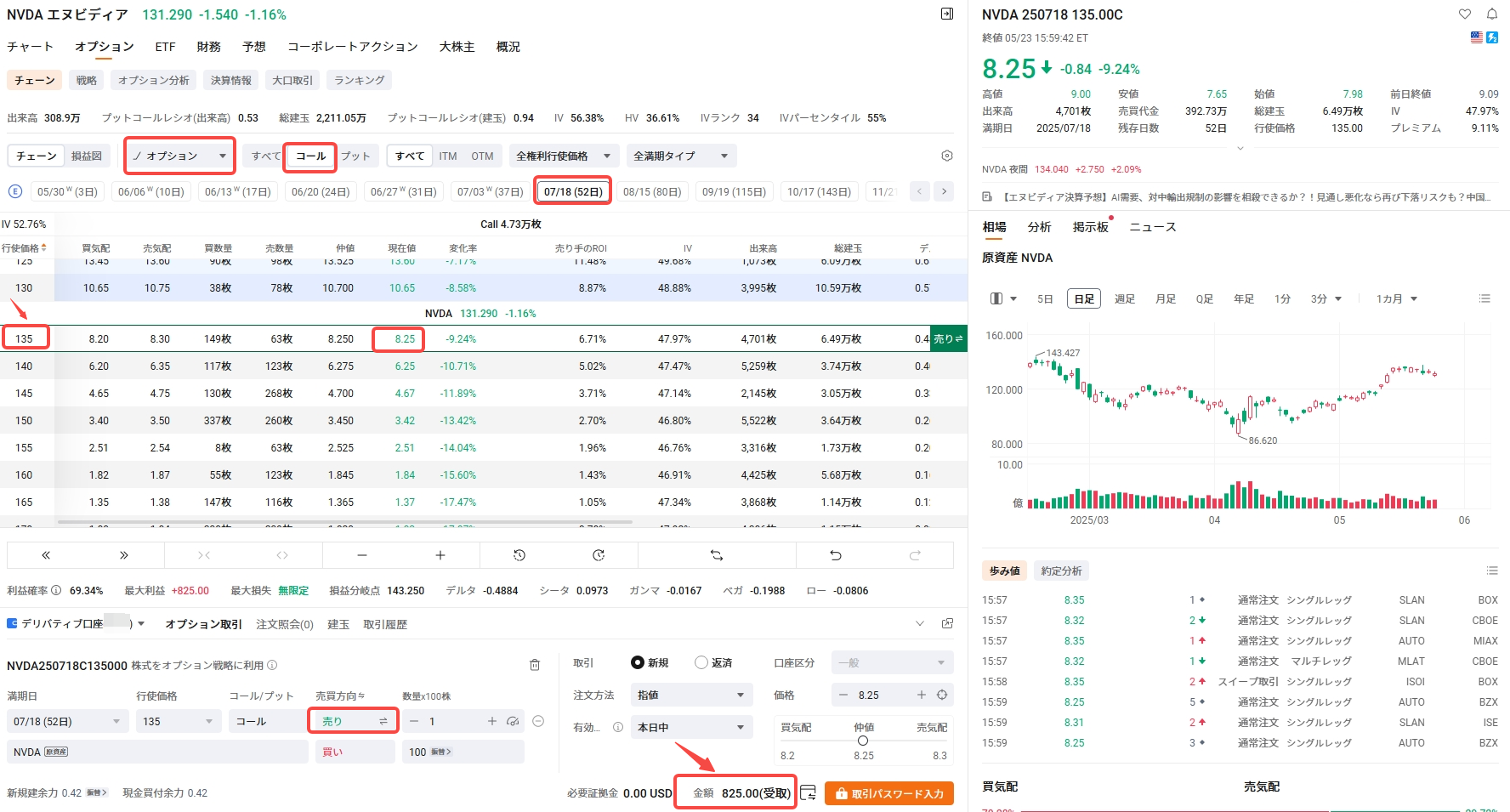Image resolution: width=1510 pixels, height=812 pixels.
Task: Open 注文方法 指値 dropdown
Action: click(x=691, y=695)
